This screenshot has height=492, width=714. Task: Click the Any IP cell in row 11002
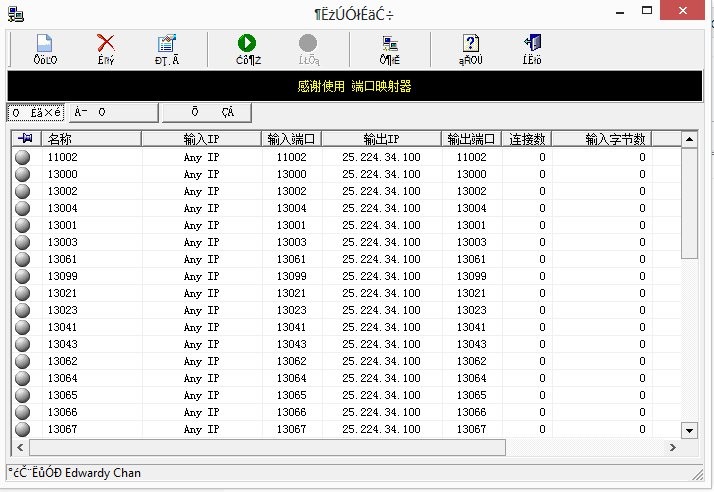tap(202, 157)
